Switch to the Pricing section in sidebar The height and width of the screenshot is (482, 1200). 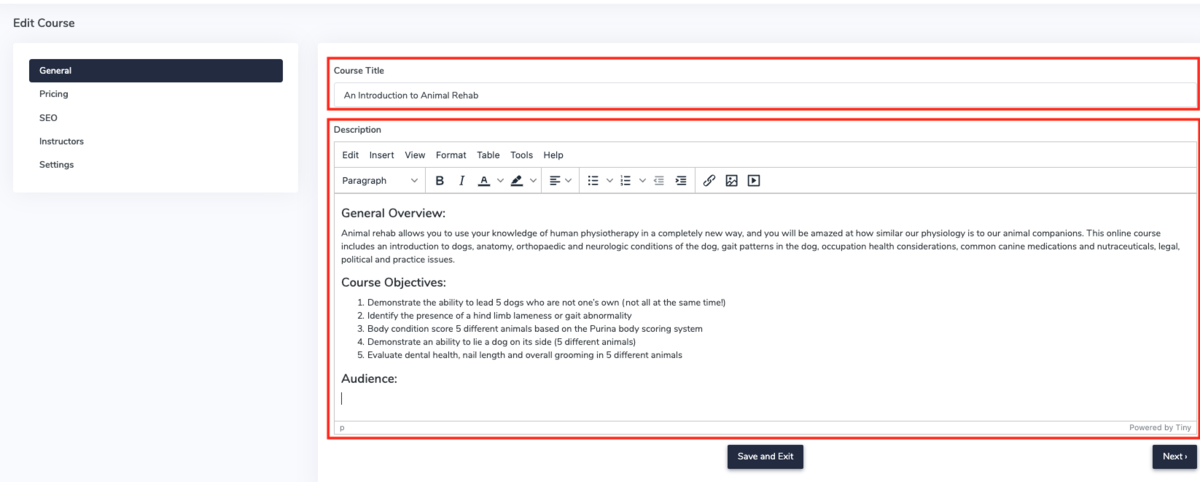(54, 94)
